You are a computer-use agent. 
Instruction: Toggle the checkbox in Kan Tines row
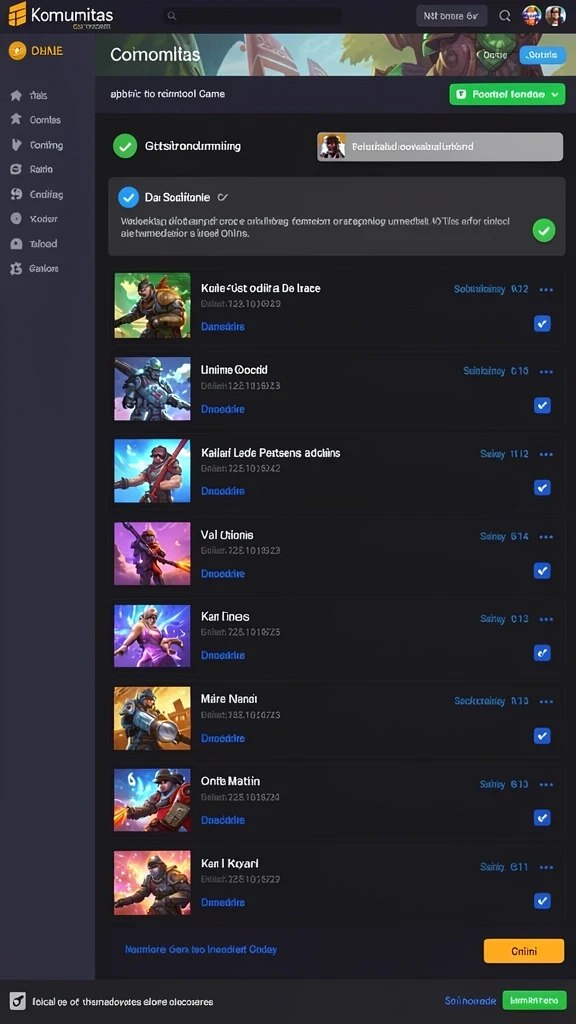pyautogui.click(x=542, y=652)
